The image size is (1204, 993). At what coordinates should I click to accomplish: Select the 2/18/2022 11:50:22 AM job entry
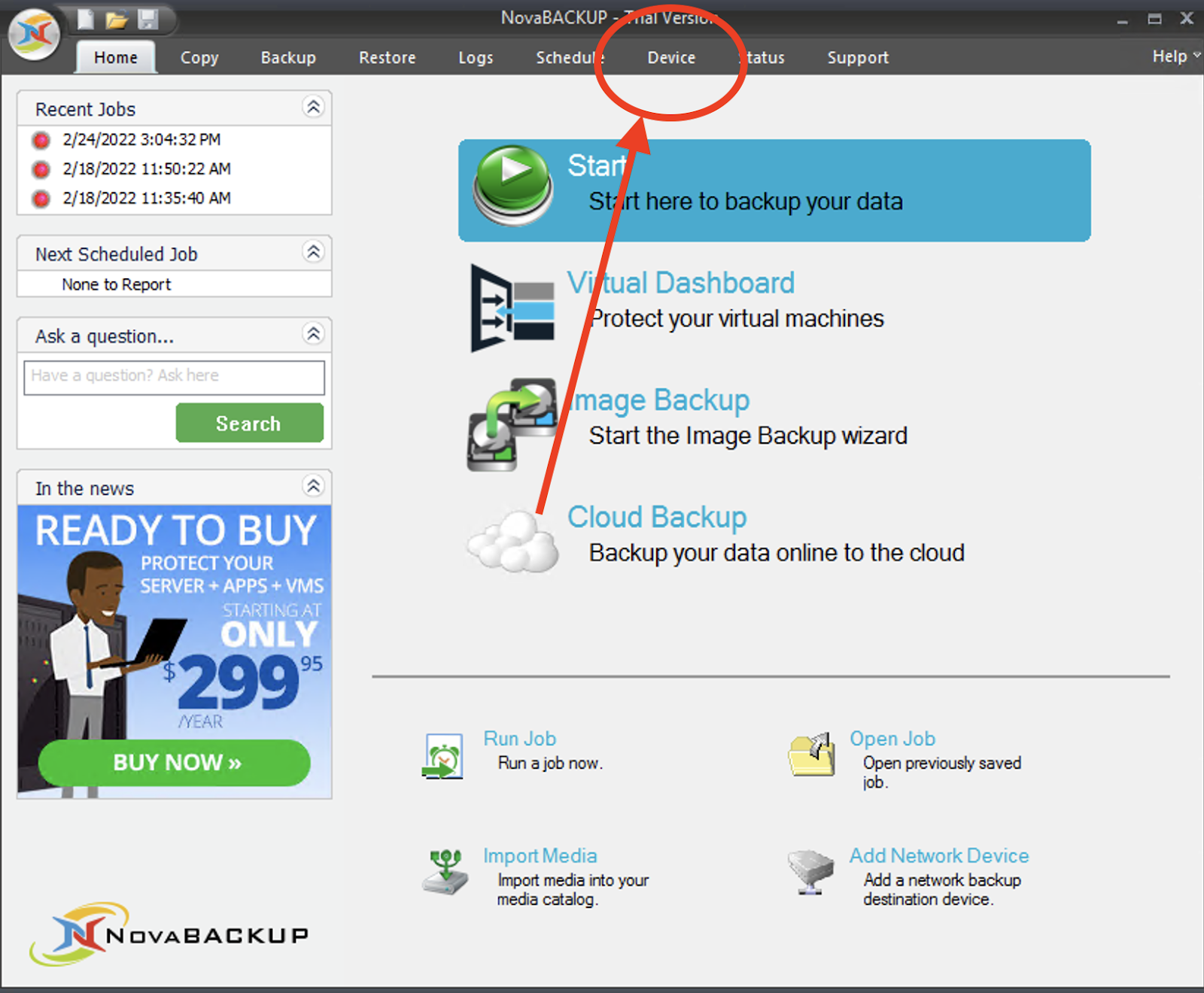click(x=147, y=169)
